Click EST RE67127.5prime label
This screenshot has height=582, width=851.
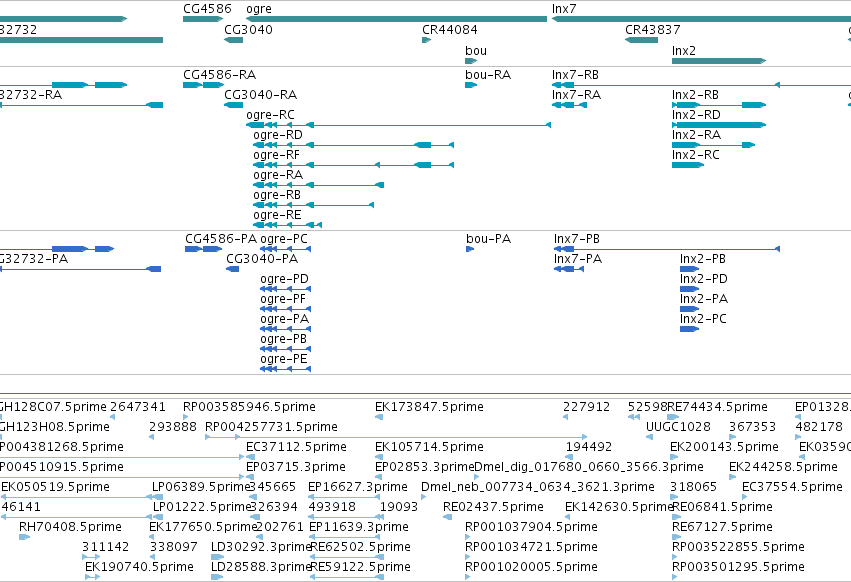(x=722, y=527)
